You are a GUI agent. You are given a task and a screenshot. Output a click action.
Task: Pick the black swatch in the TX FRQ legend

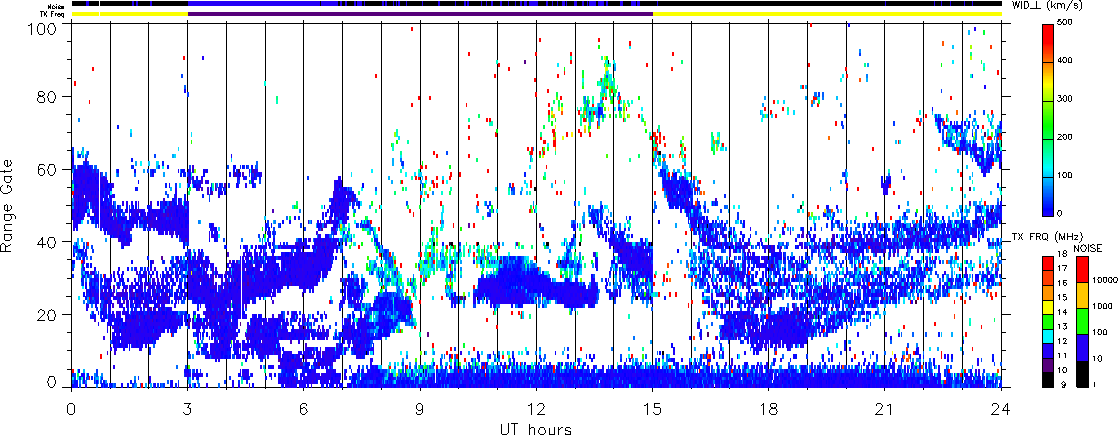click(x=1048, y=380)
